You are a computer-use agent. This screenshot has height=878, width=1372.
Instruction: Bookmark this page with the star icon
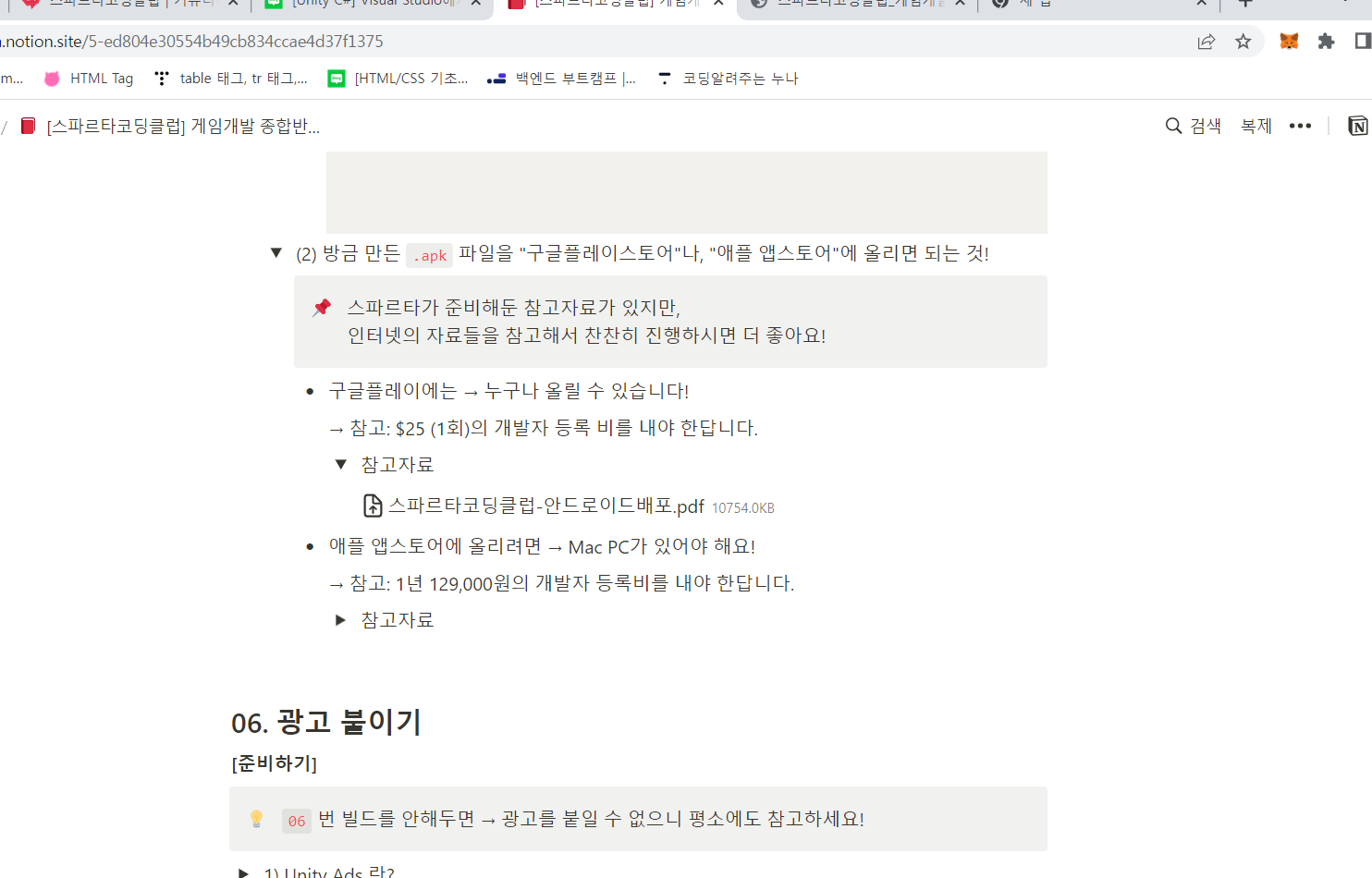[1243, 42]
